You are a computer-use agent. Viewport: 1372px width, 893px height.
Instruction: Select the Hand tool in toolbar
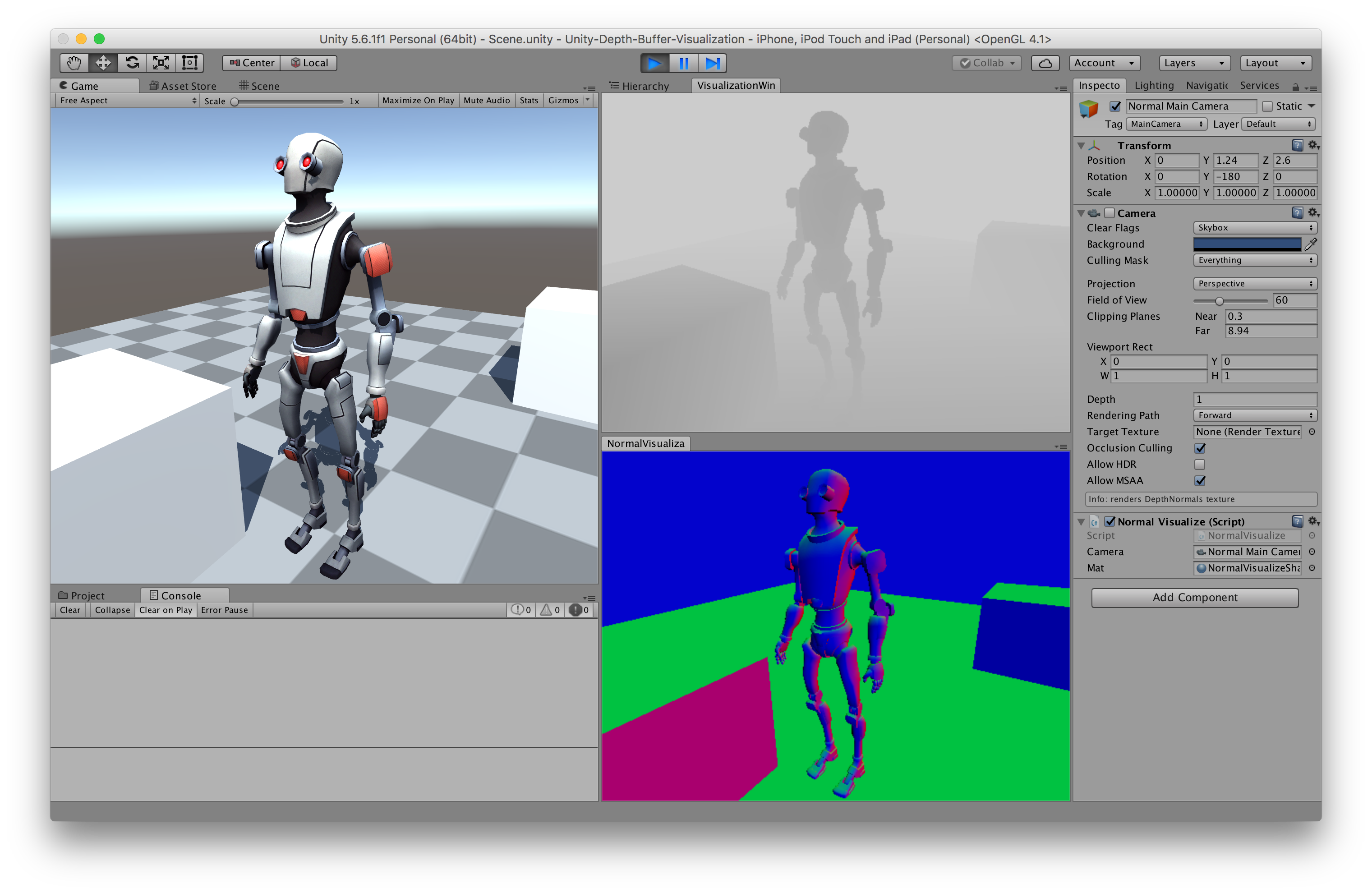[74, 63]
